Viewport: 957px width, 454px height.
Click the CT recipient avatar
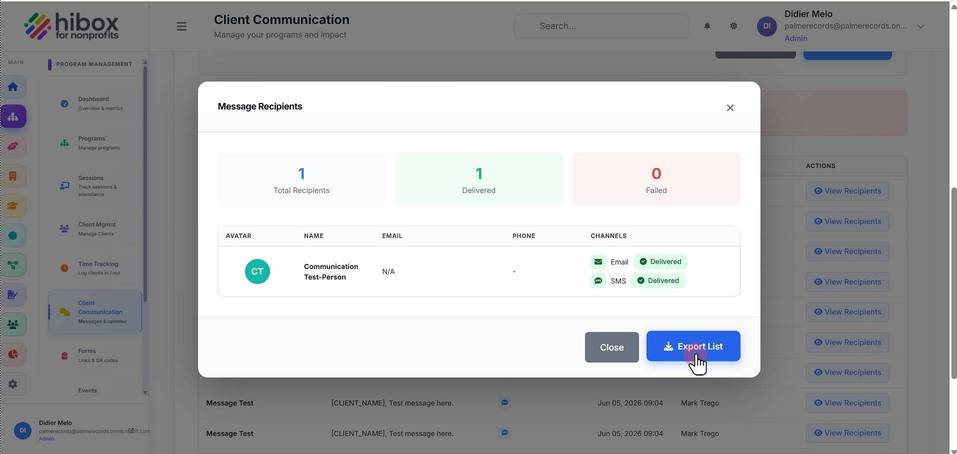coord(257,272)
